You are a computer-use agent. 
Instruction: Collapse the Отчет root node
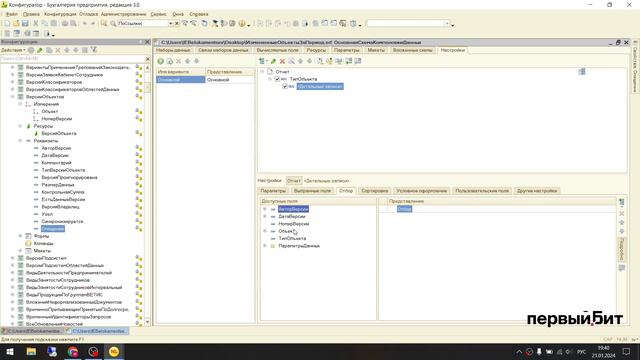pyautogui.click(x=262, y=72)
